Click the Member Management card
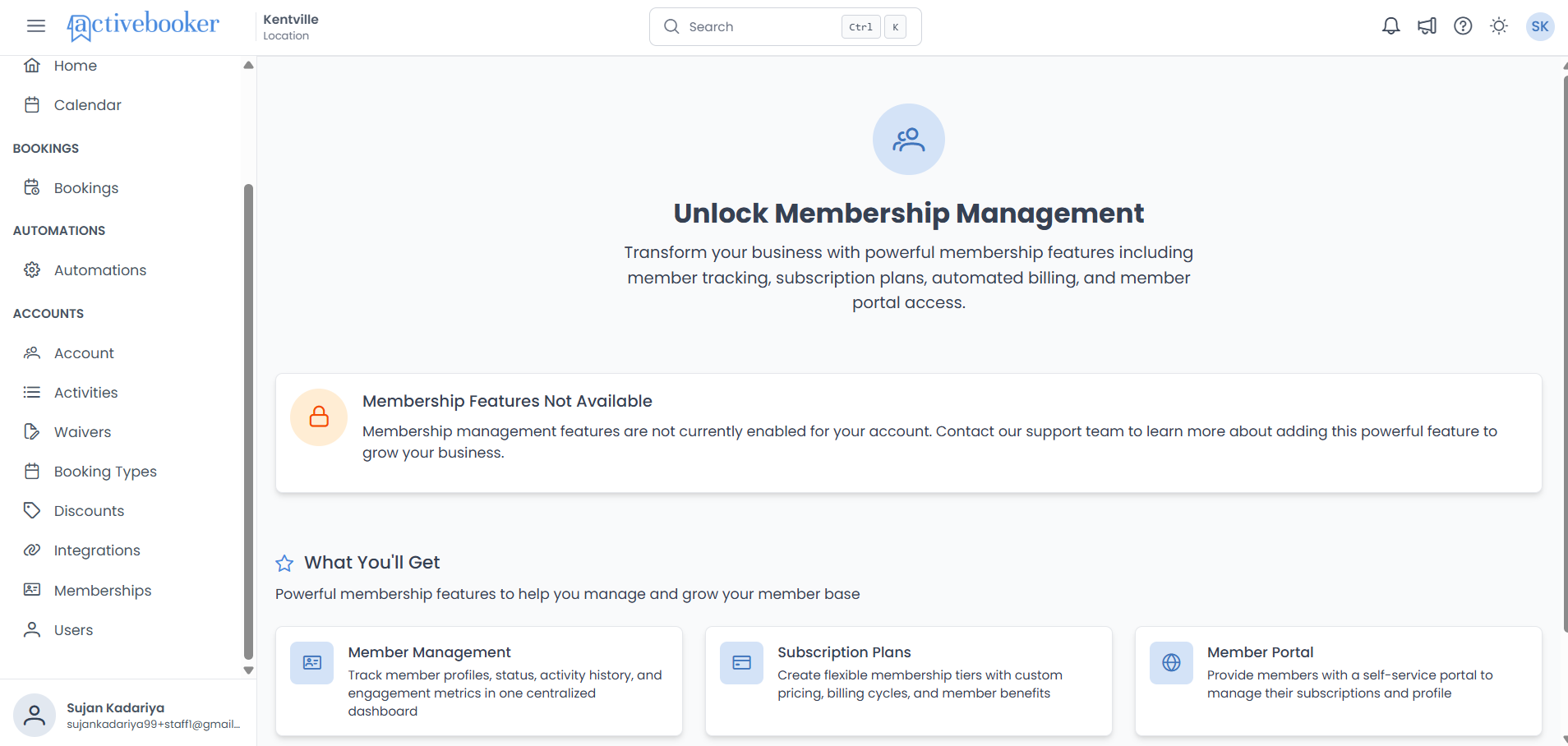 click(x=479, y=681)
